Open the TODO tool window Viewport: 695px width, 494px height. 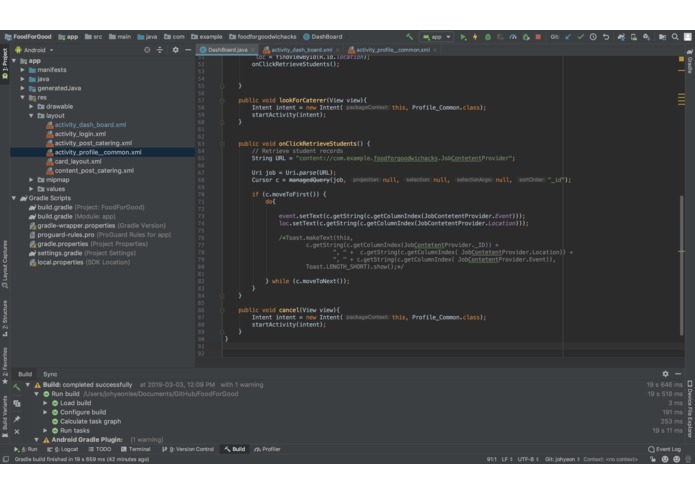[x=100, y=449]
